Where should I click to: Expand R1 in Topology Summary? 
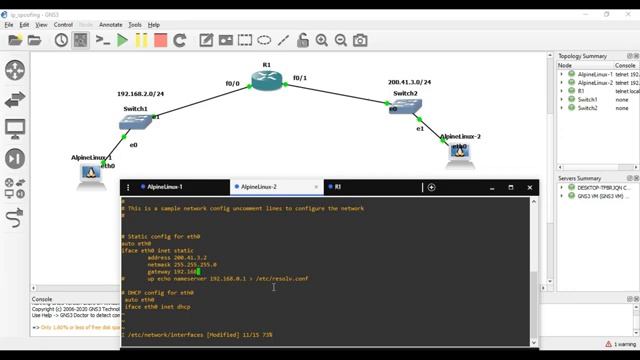pyautogui.click(x=561, y=91)
